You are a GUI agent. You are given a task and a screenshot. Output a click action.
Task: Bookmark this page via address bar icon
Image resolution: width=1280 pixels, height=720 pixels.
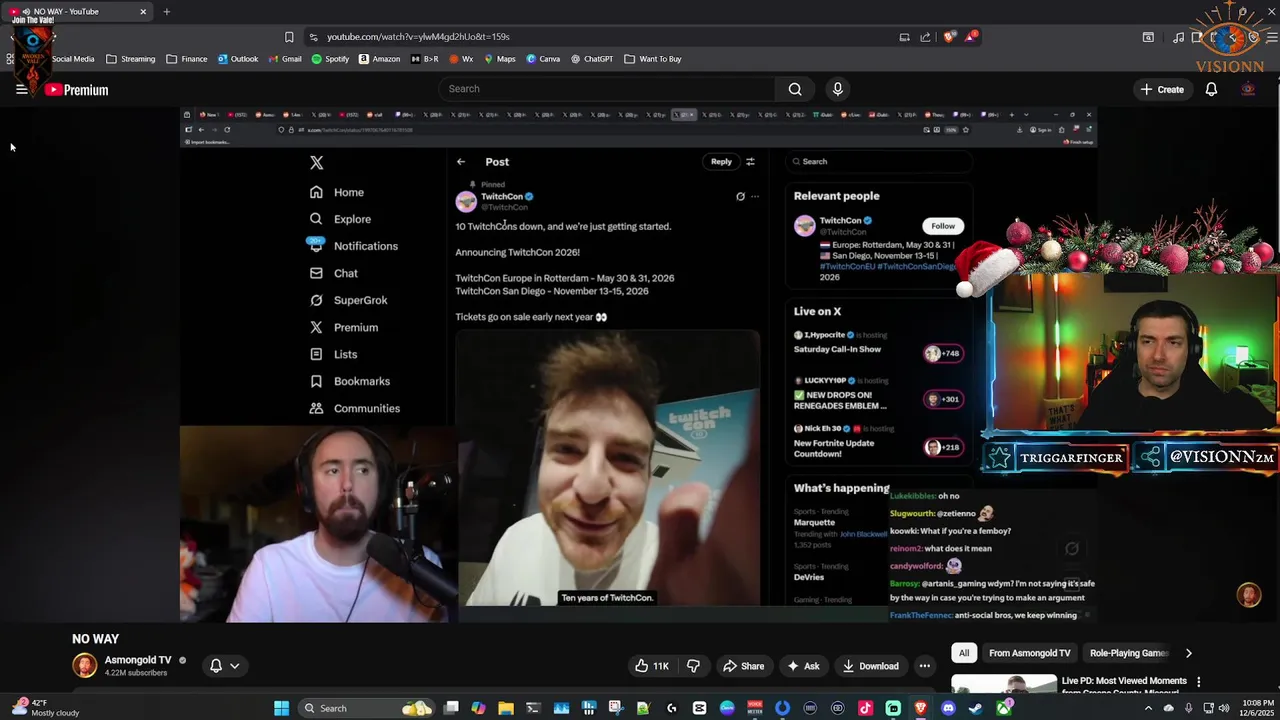pos(289,37)
